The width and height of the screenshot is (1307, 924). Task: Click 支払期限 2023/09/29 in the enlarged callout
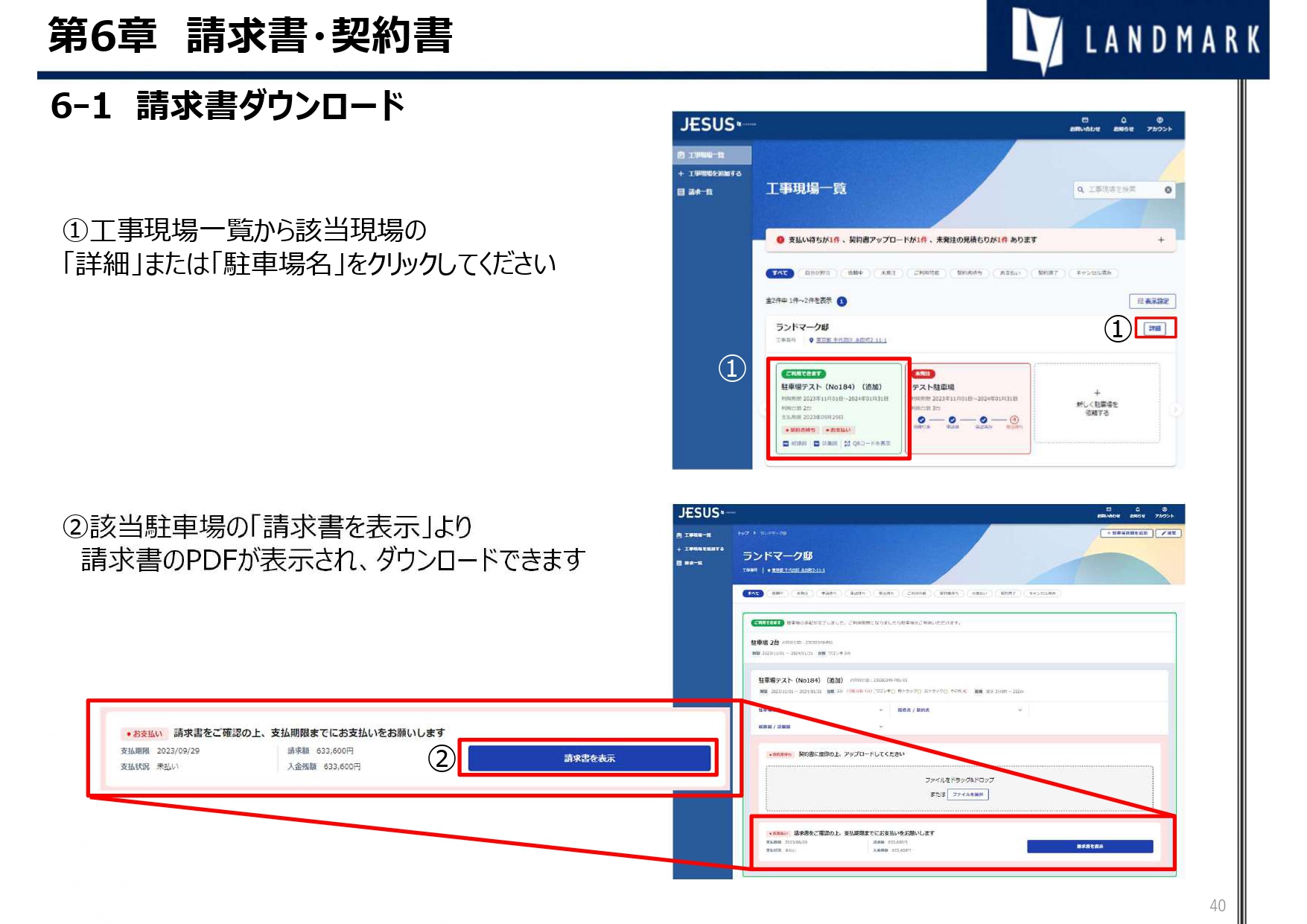tap(160, 751)
